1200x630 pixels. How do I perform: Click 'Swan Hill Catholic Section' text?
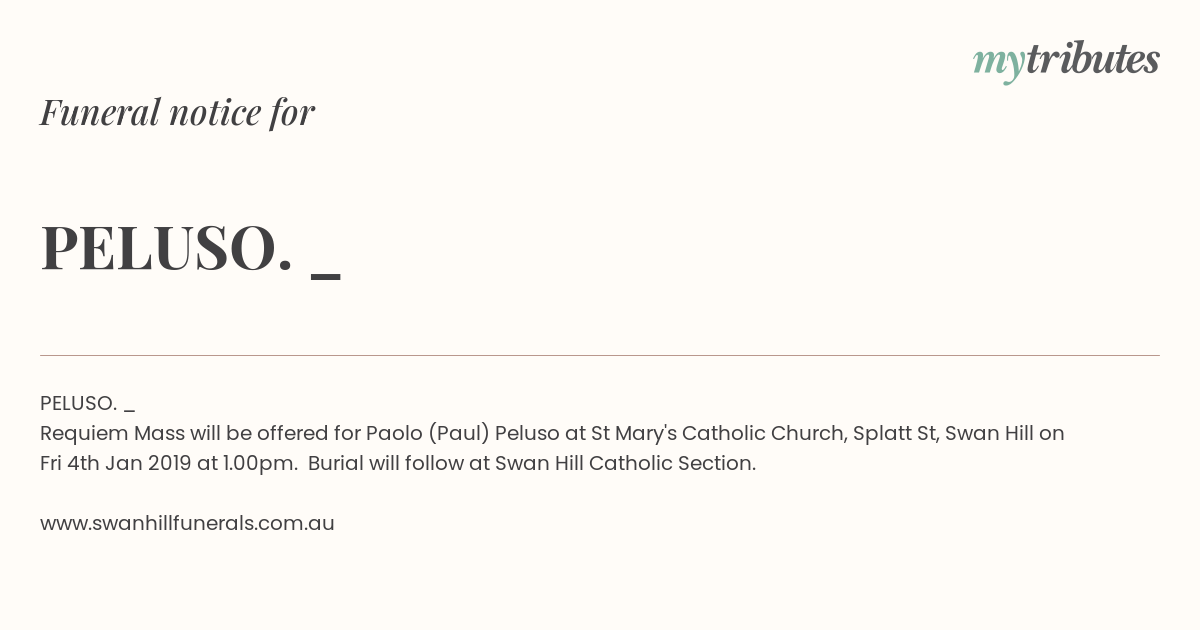click(624, 463)
